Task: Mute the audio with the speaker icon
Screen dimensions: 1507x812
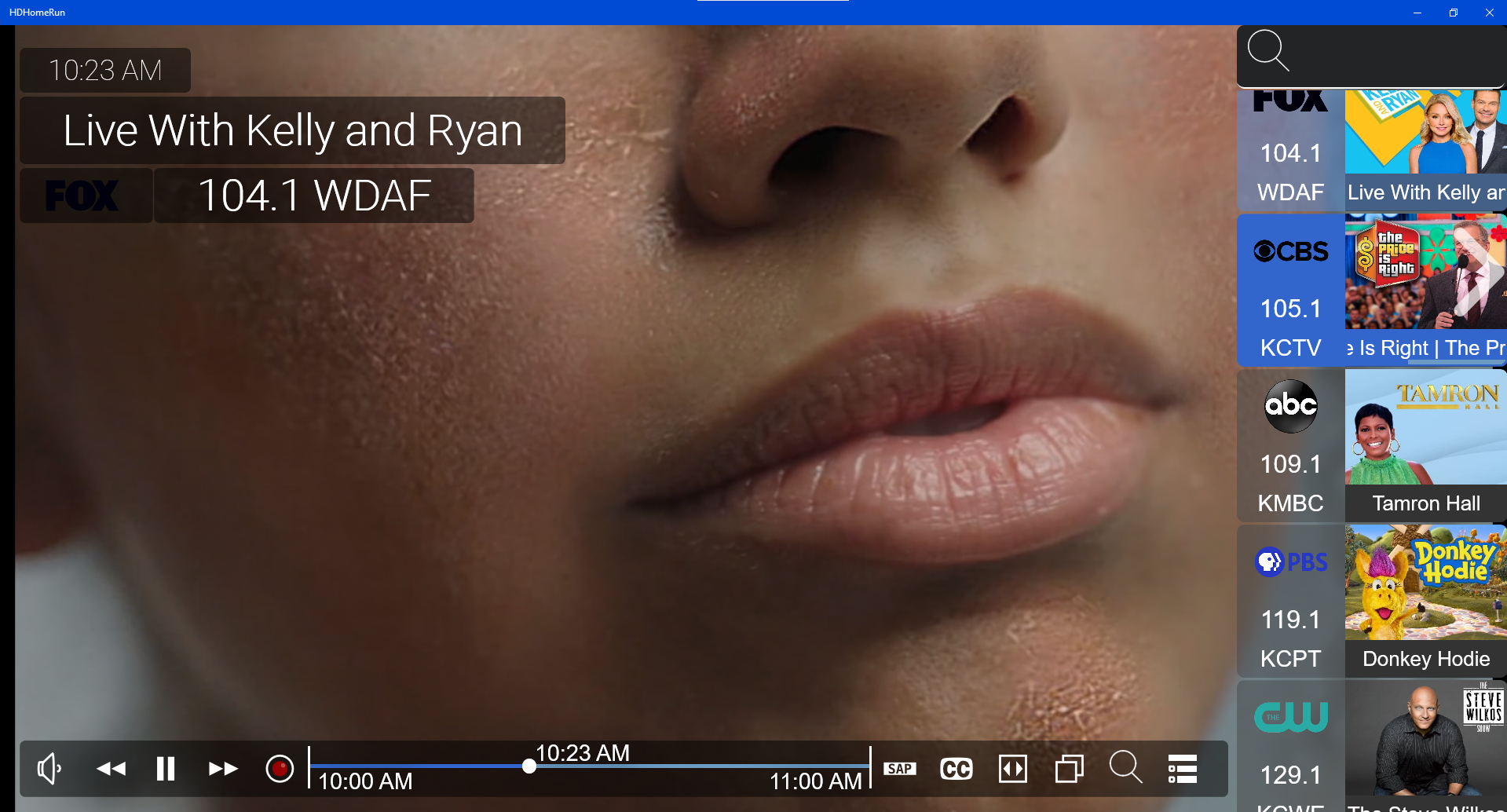Action: 49,769
